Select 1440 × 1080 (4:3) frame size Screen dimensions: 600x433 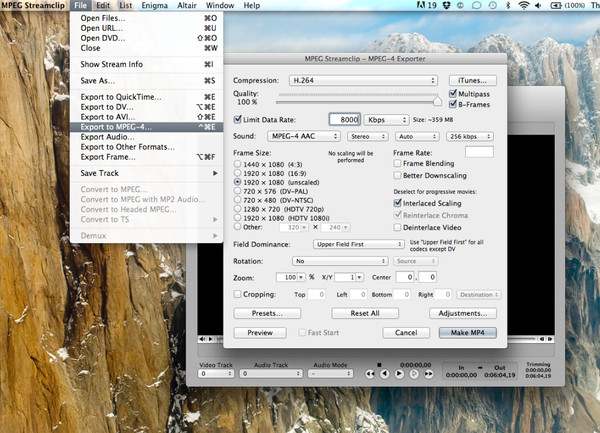click(x=237, y=164)
